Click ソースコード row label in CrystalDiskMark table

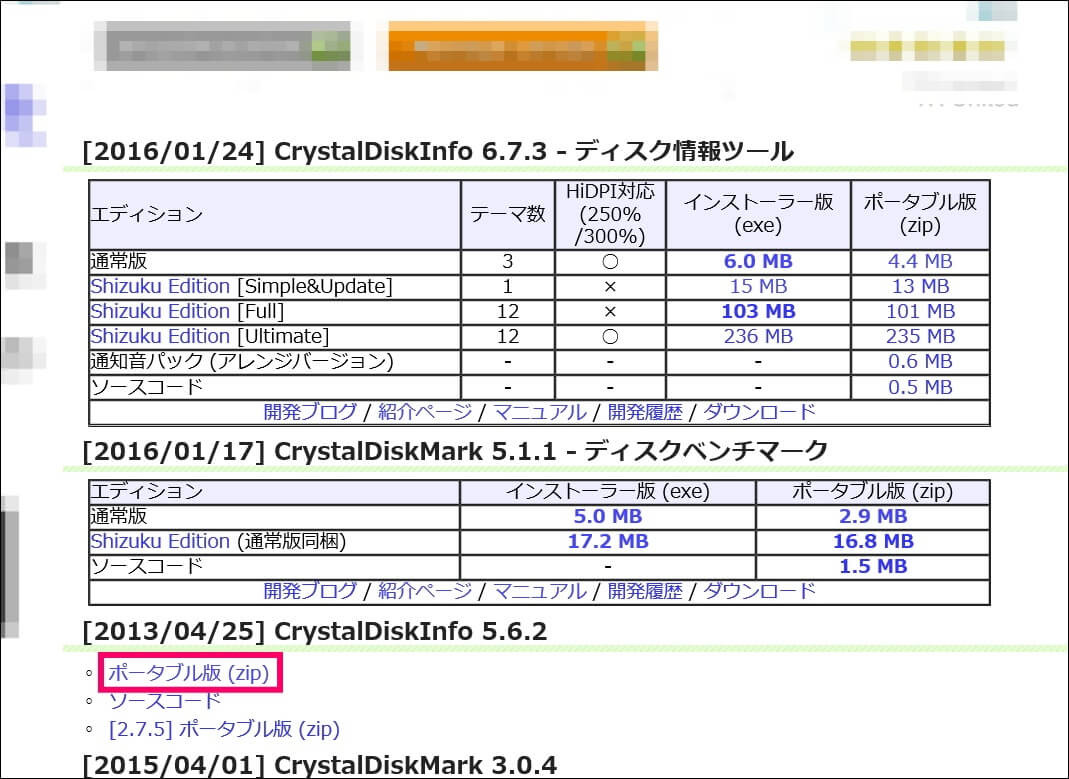147,566
